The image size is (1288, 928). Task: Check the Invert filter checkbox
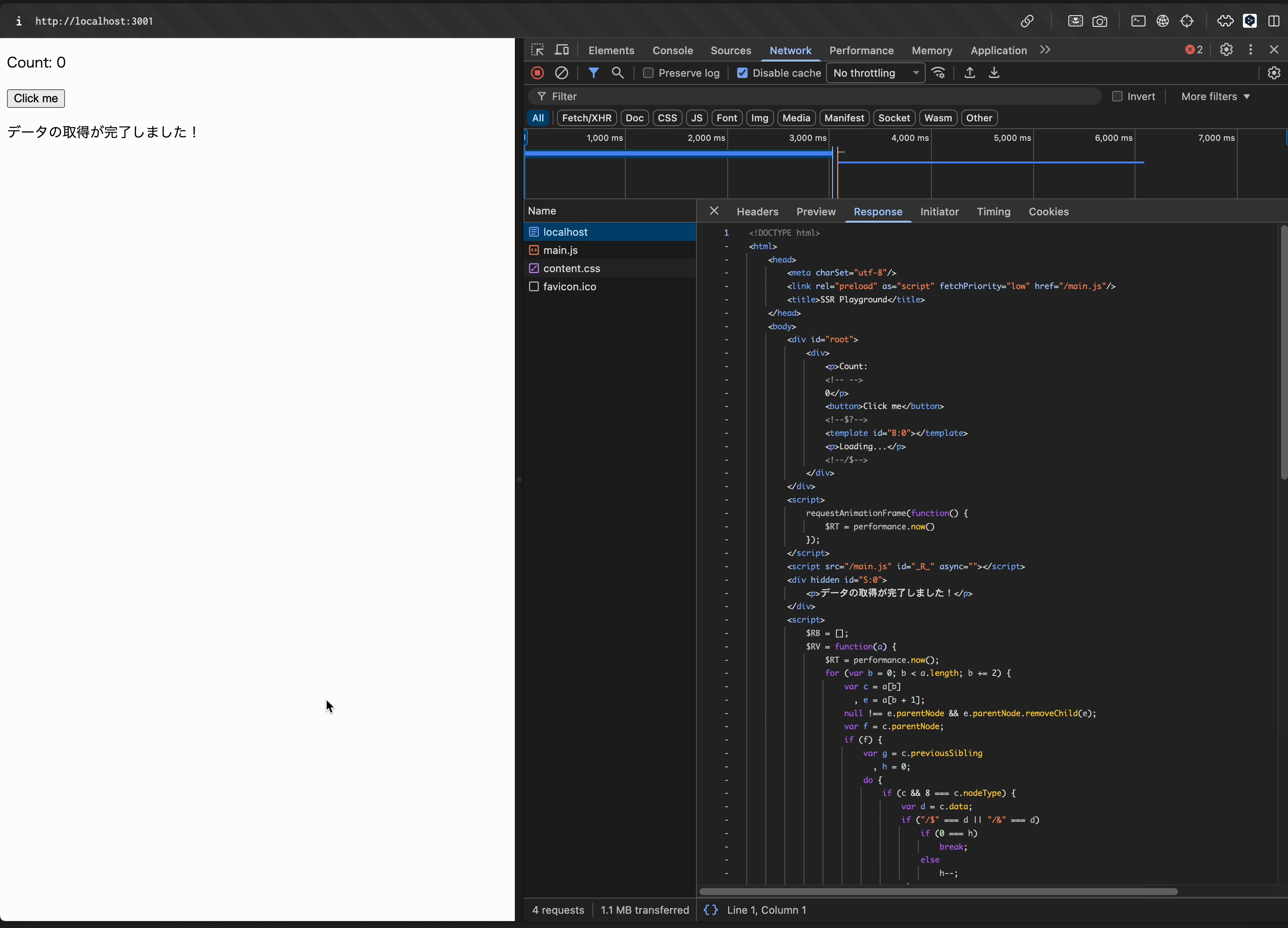click(x=1116, y=97)
